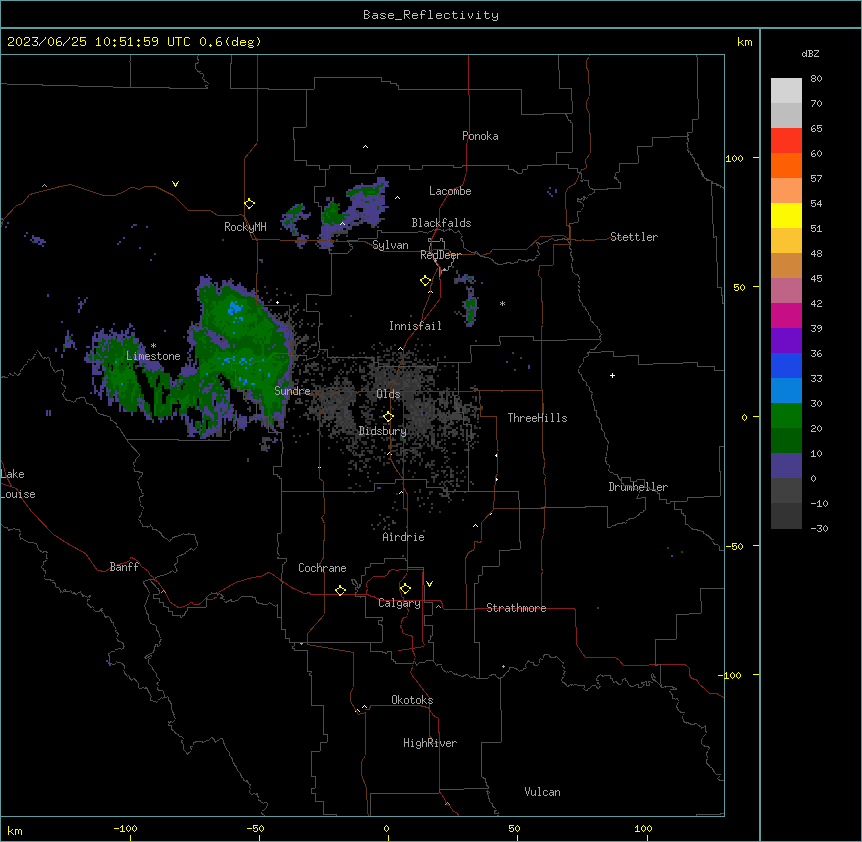Image resolution: width=862 pixels, height=842 pixels.
Task: Pick the red 60-65 dBZ legend swatch
Action: pos(786,141)
